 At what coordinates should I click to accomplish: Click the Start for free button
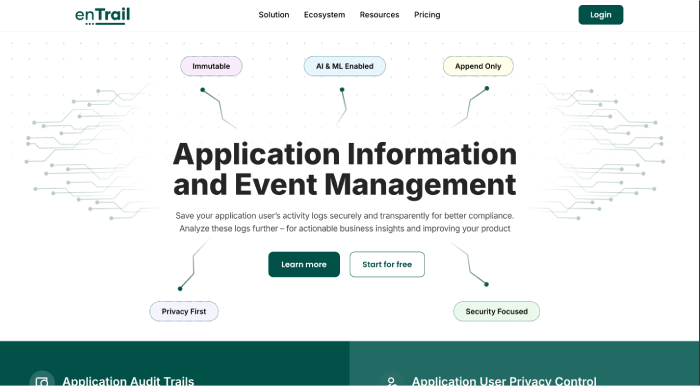(387, 264)
